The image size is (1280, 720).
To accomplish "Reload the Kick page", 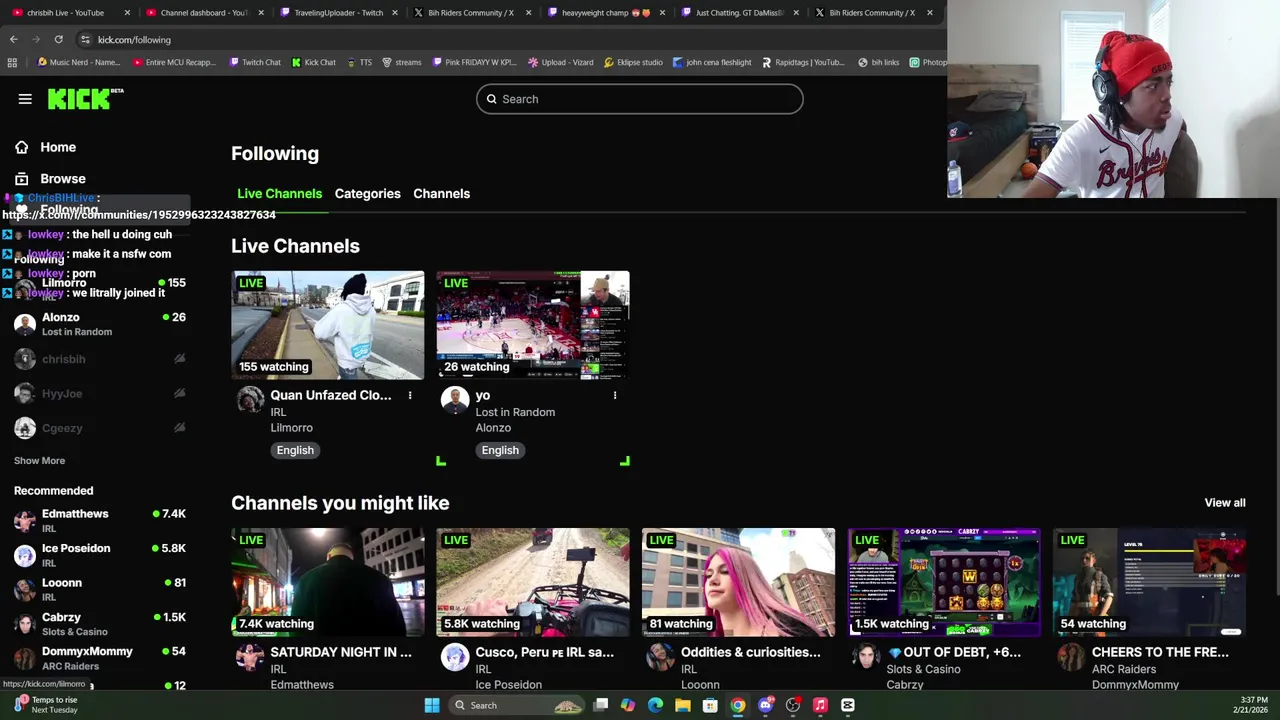I will pyautogui.click(x=58, y=39).
